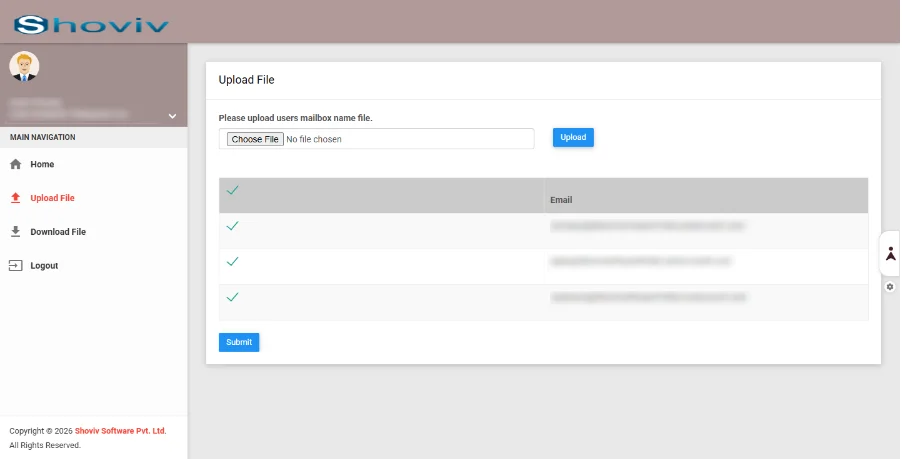Open the Shoviv Software Pvt. Ltd. link
902x459 pixels.
point(120,431)
